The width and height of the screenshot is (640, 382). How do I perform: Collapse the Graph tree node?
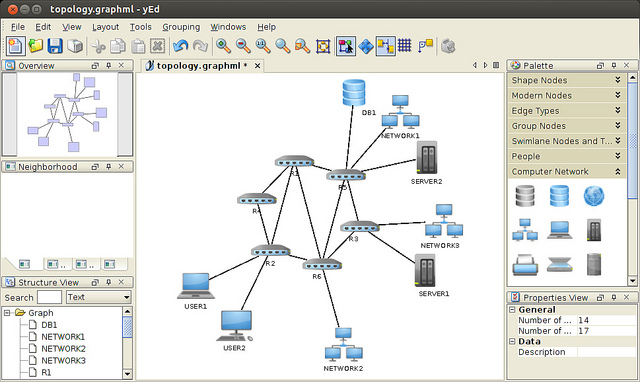coord(7,313)
